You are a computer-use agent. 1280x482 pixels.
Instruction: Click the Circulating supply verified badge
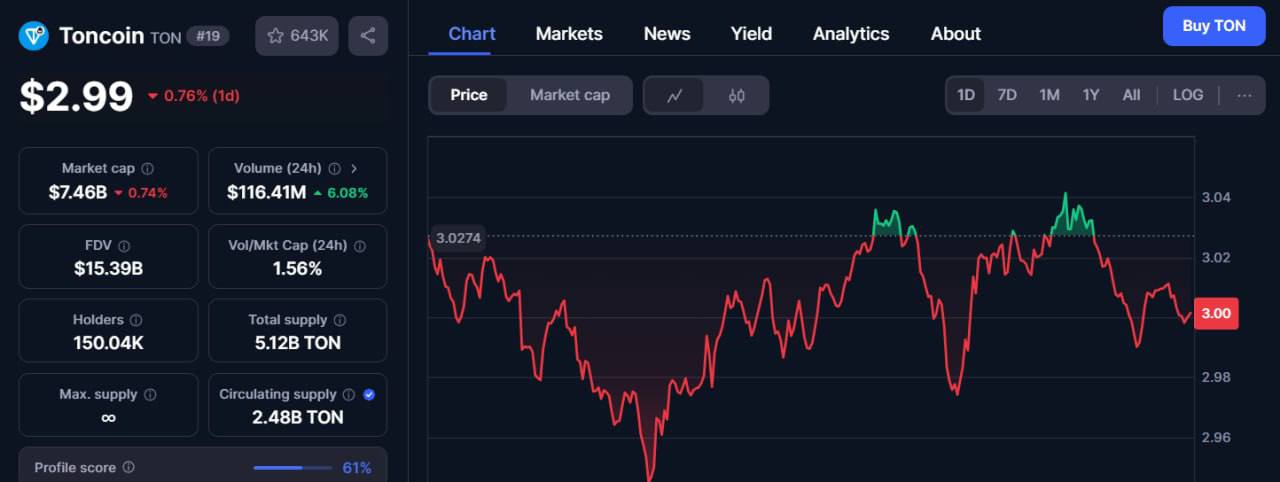[x=369, y=395]
